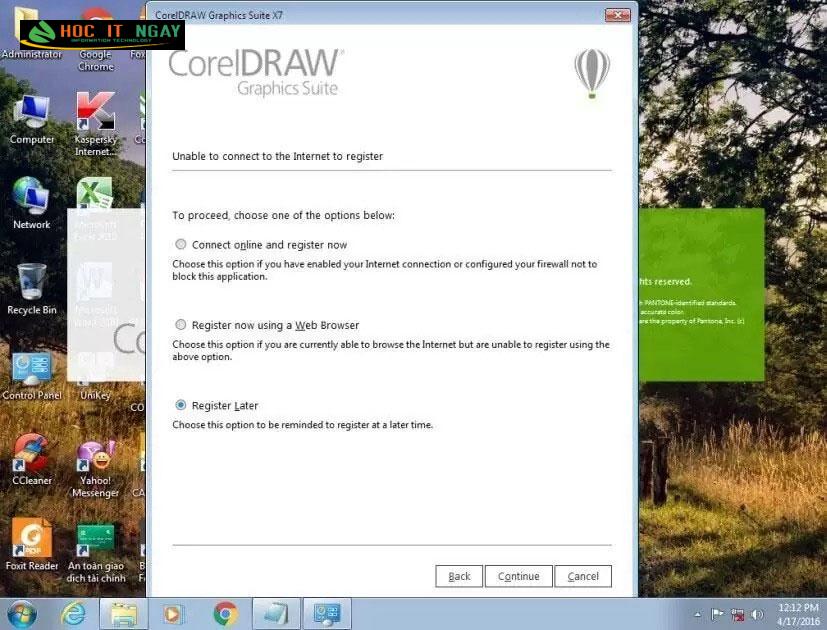827x630 pixels.
Task: Switch to the Control Panel taskbar item
Action: (328, 615)
